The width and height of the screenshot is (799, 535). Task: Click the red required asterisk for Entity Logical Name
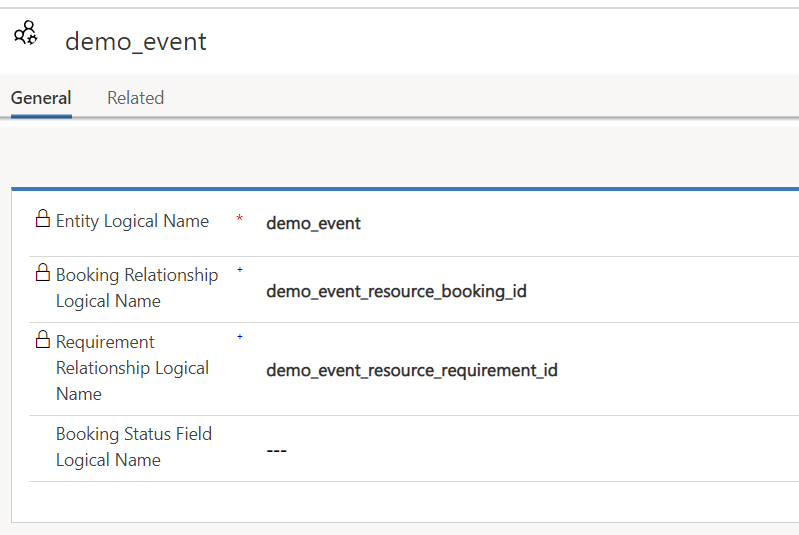(x=239, y=220)
